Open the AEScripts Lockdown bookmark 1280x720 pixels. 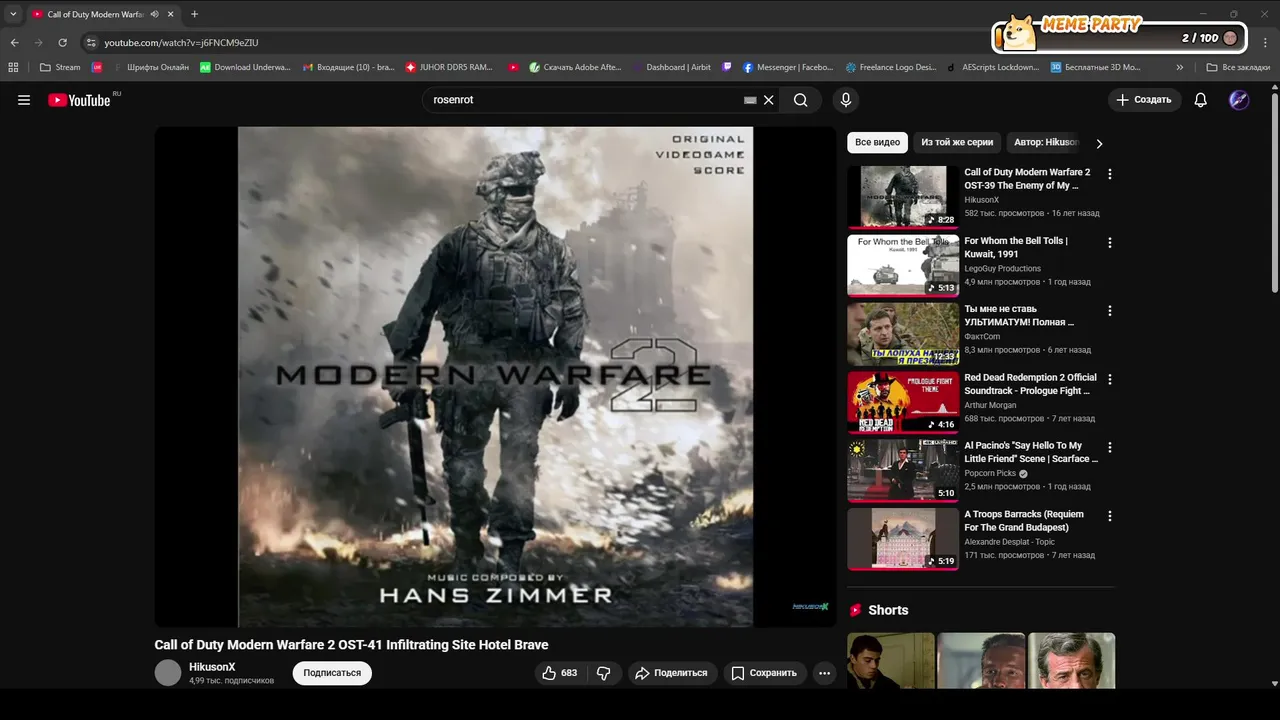pos(993,67)
